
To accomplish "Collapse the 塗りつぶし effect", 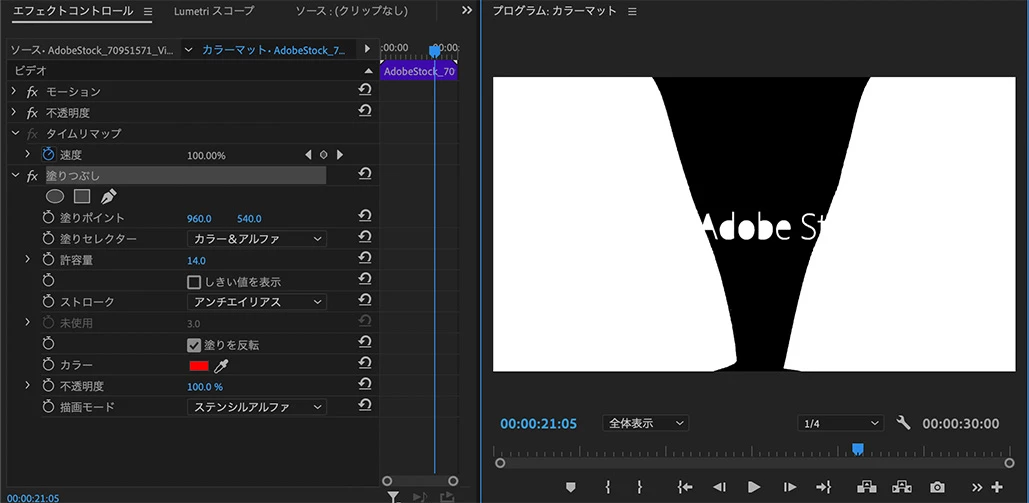I will [16, 175].
